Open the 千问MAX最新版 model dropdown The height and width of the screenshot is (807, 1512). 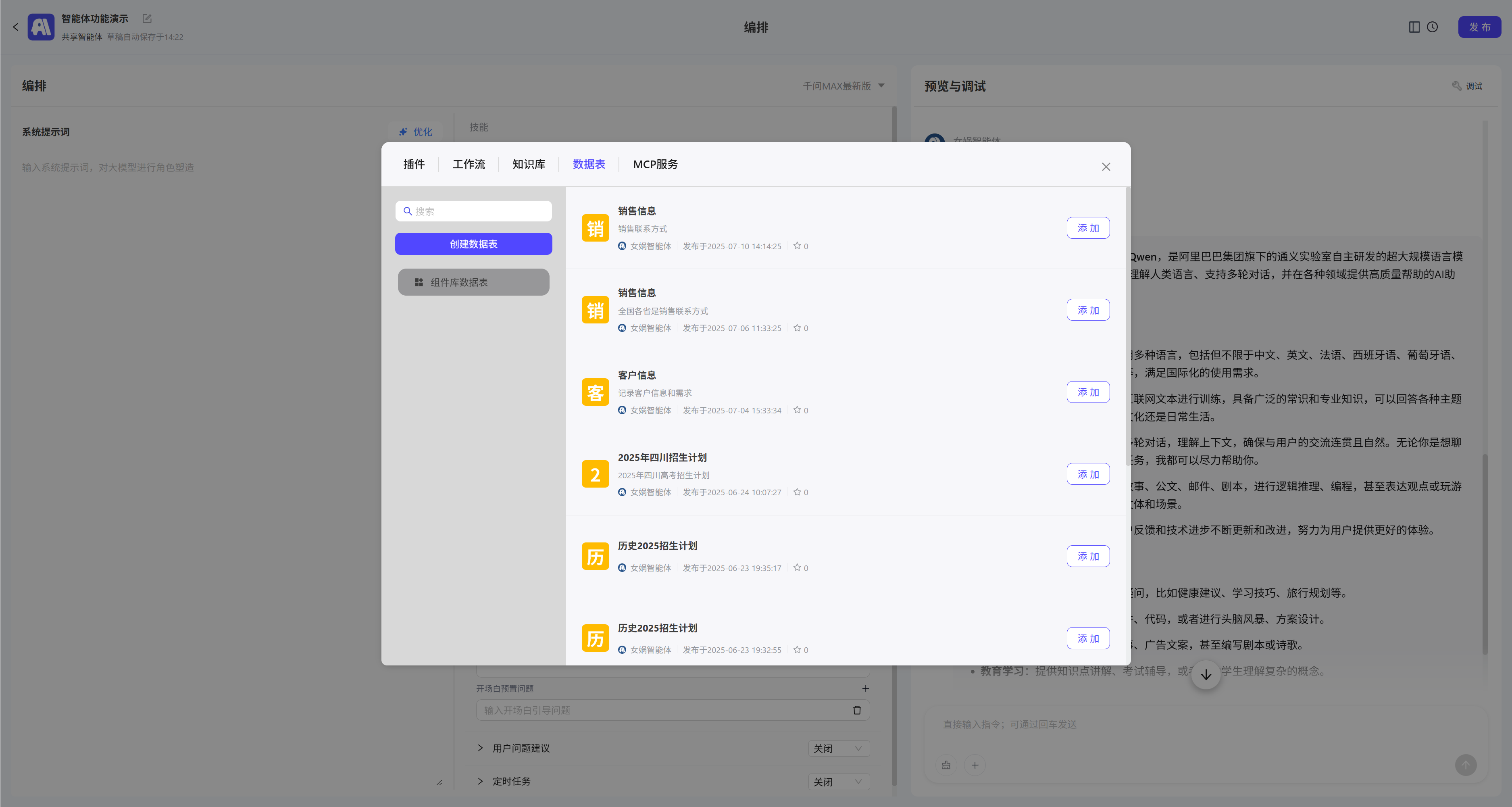pos(843,85)
